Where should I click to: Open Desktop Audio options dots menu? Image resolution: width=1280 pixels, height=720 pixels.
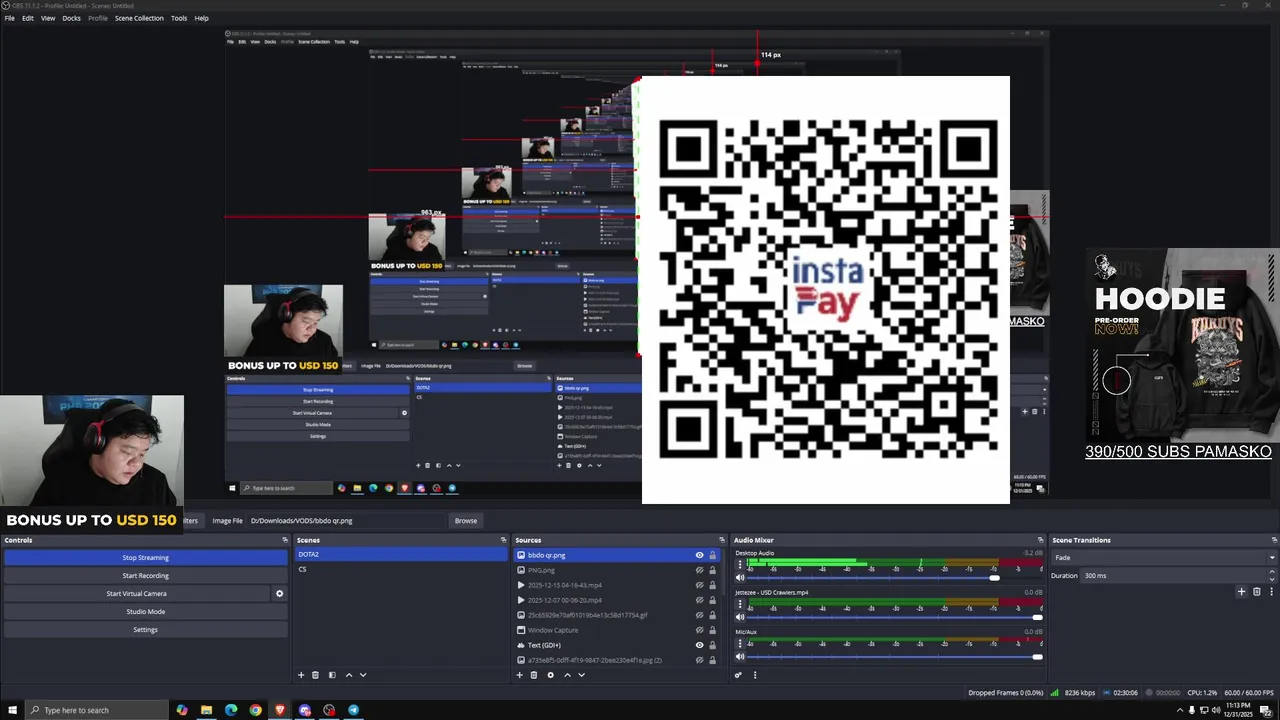[738, 565]
